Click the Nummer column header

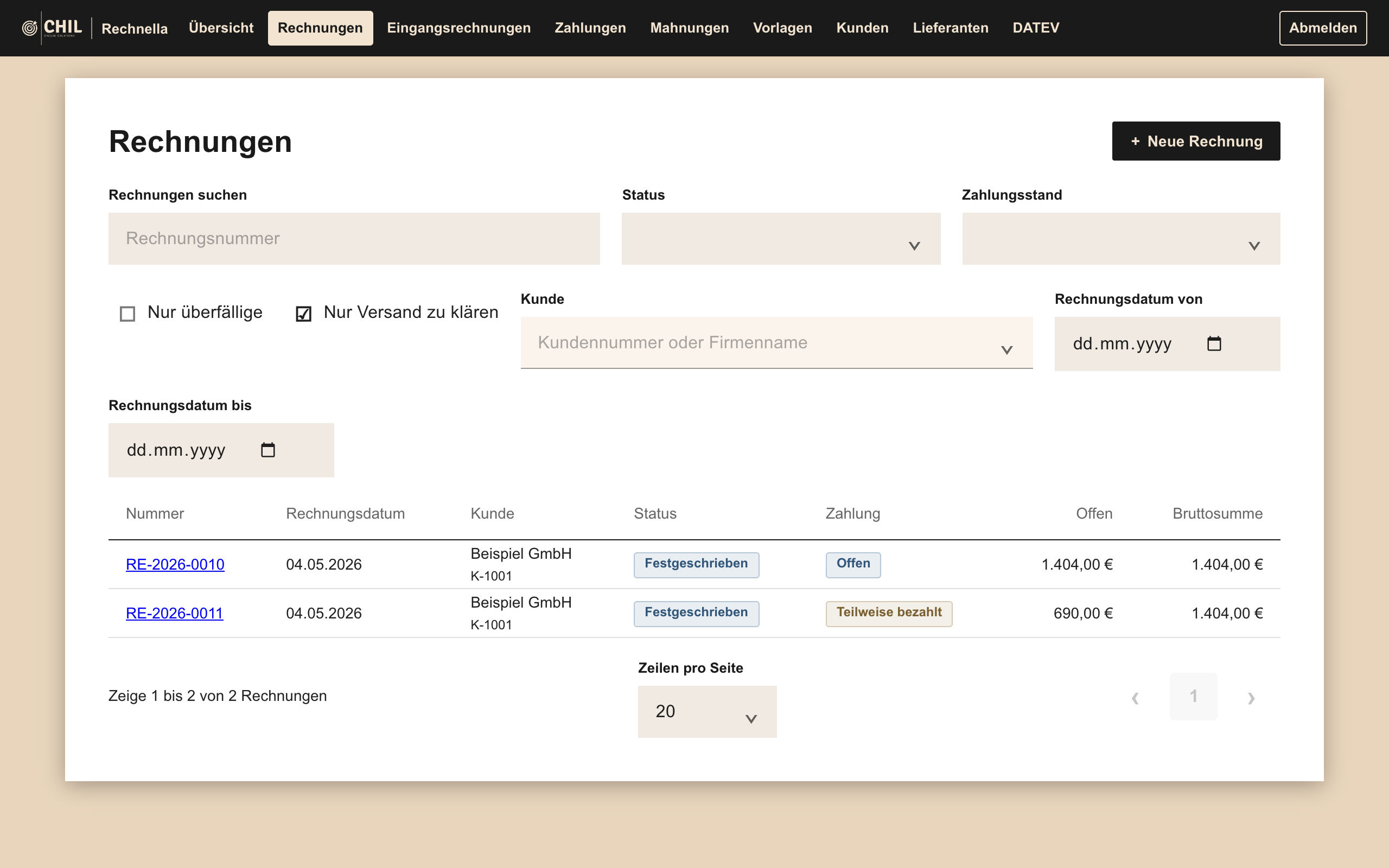[155, 513]
